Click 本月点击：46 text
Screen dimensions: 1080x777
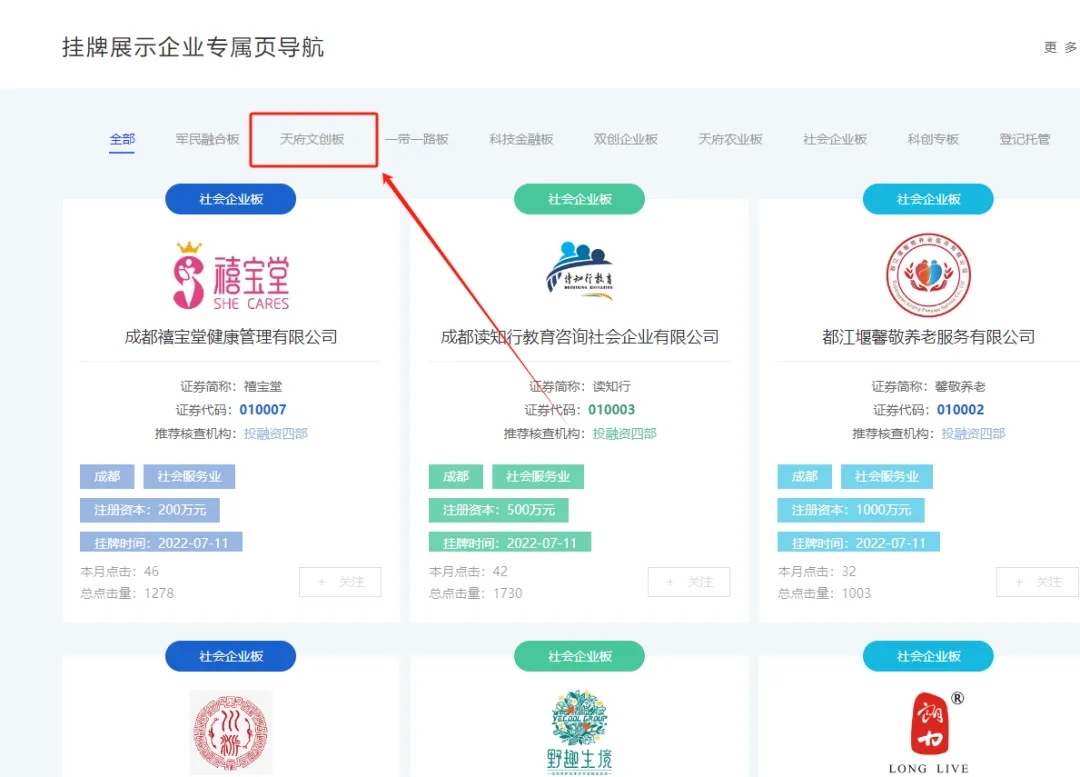(119, 571)
